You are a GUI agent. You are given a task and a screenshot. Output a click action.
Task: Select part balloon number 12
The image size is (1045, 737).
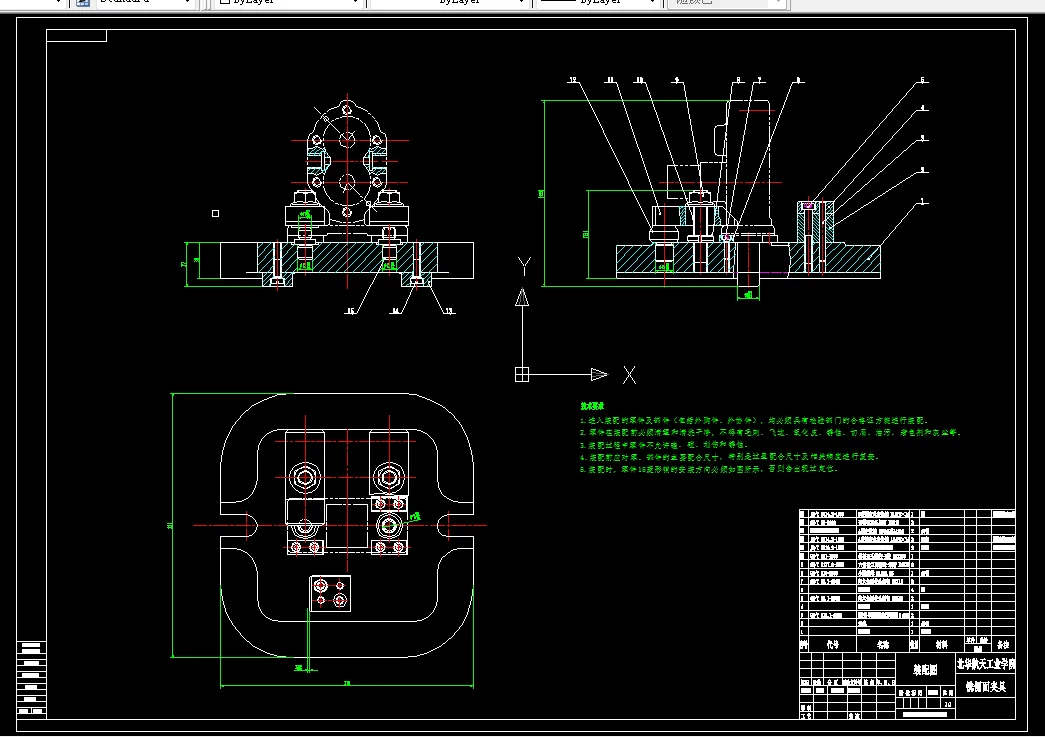[572, 80]
